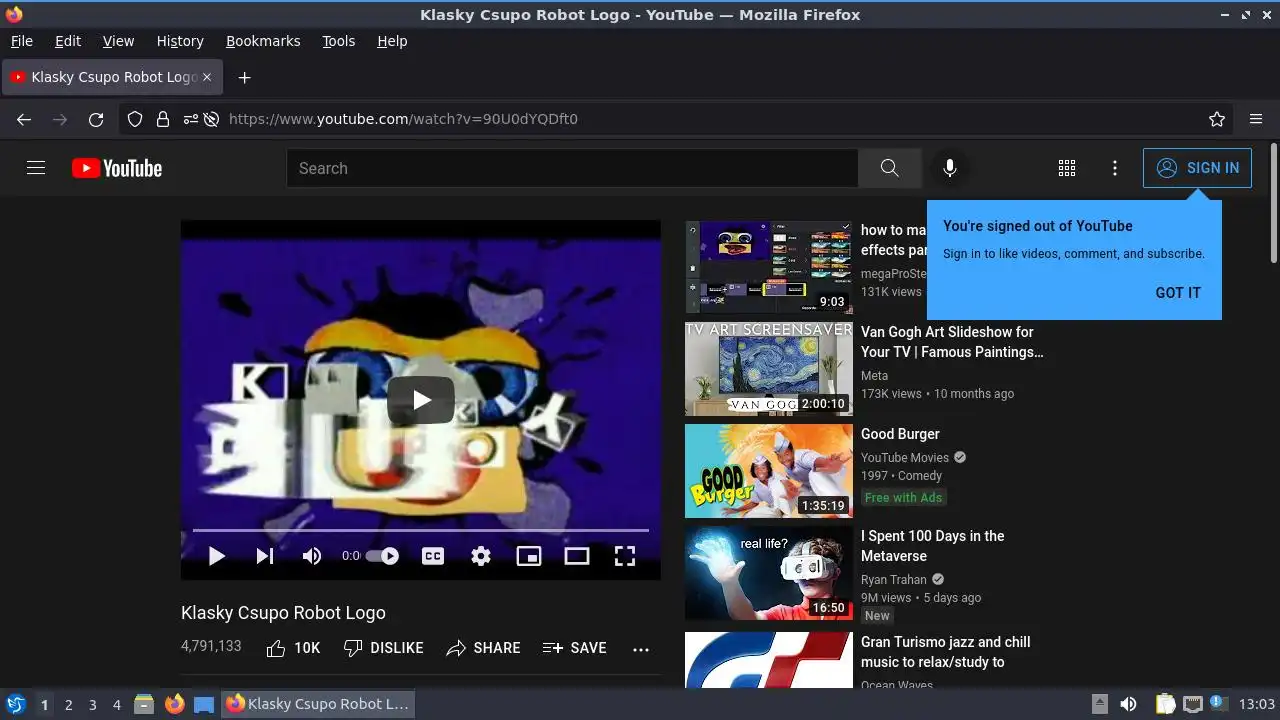
Task: Click the SIGN IN button
Action: point(1197,168)
